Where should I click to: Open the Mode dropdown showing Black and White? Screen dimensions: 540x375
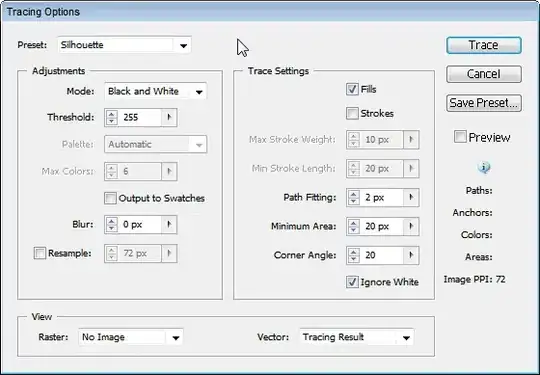point(155,91)
